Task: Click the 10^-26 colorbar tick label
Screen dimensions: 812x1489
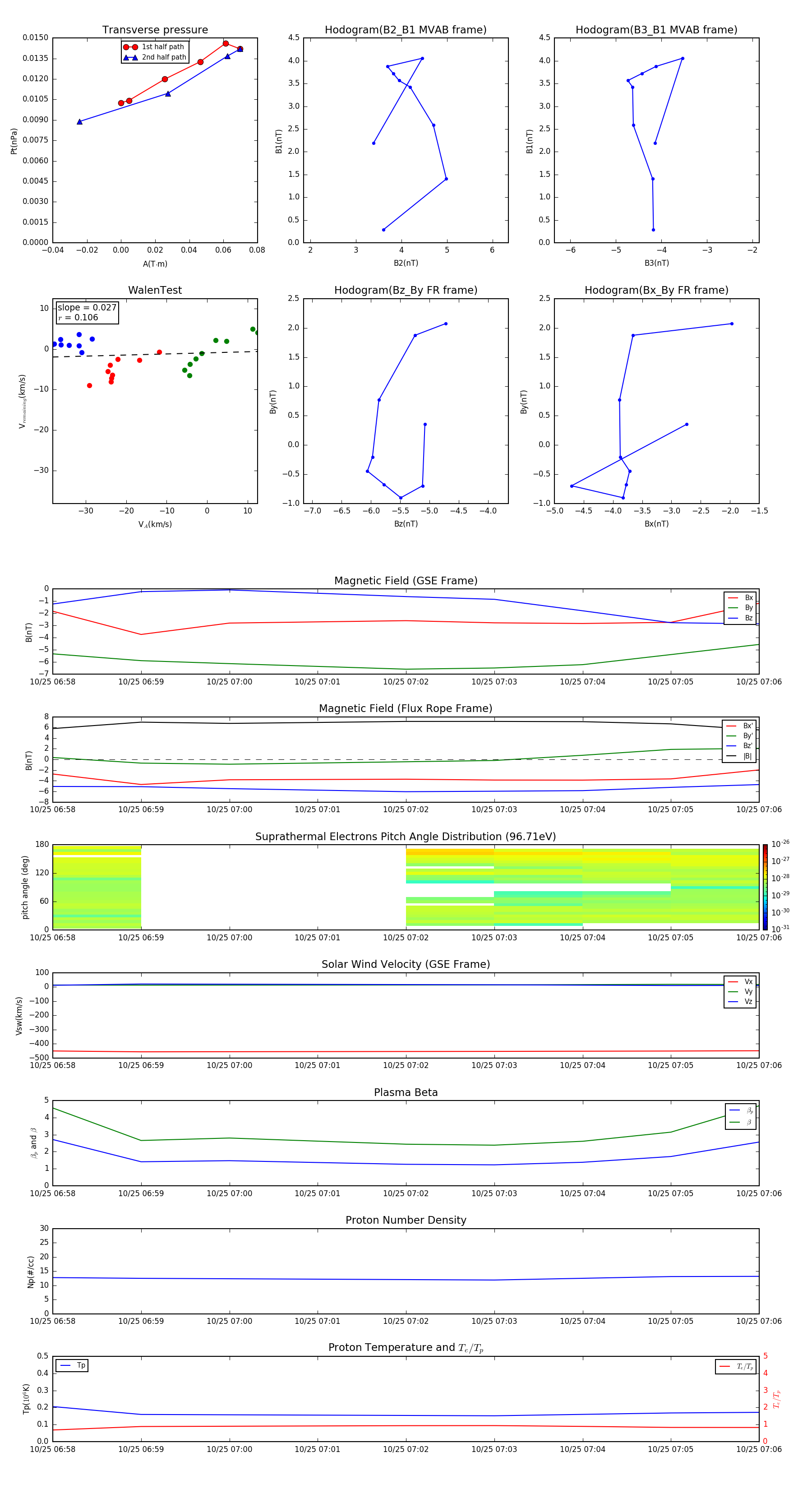Action: coord(780,844)
